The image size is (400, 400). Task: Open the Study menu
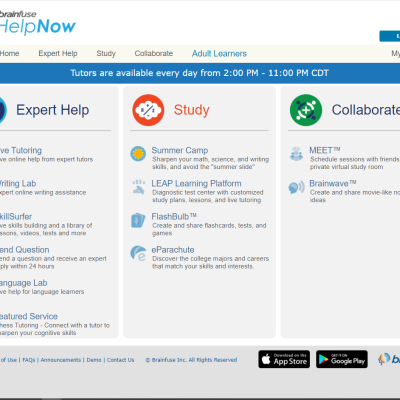(106, 53)
